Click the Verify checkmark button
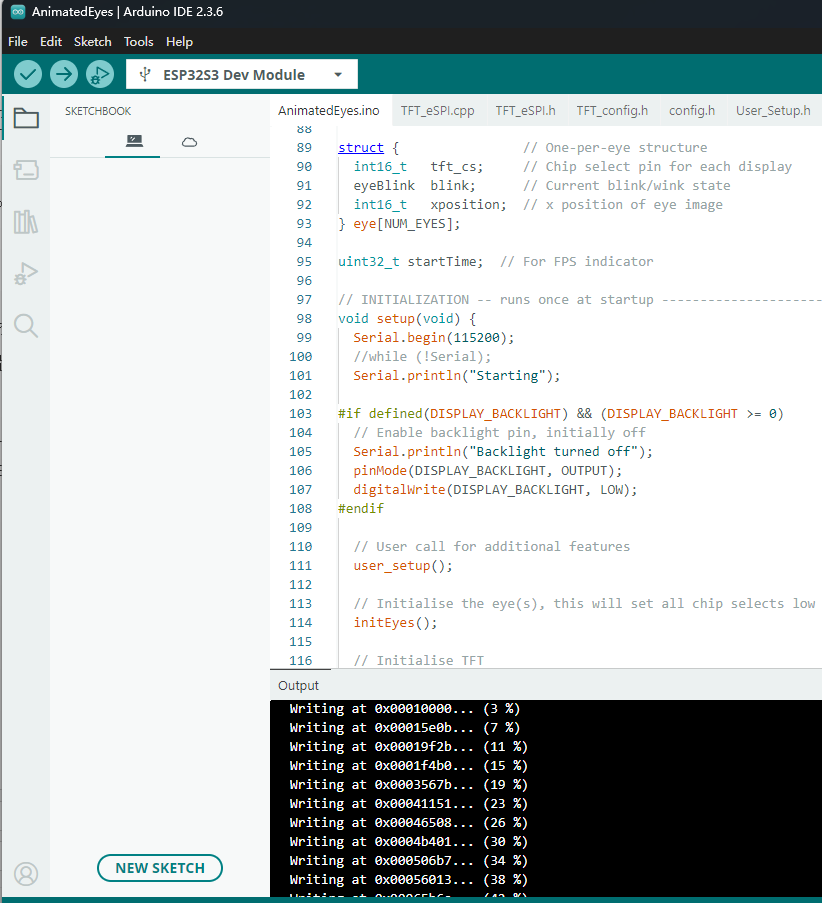822x903 pixels. click(28, 74)
